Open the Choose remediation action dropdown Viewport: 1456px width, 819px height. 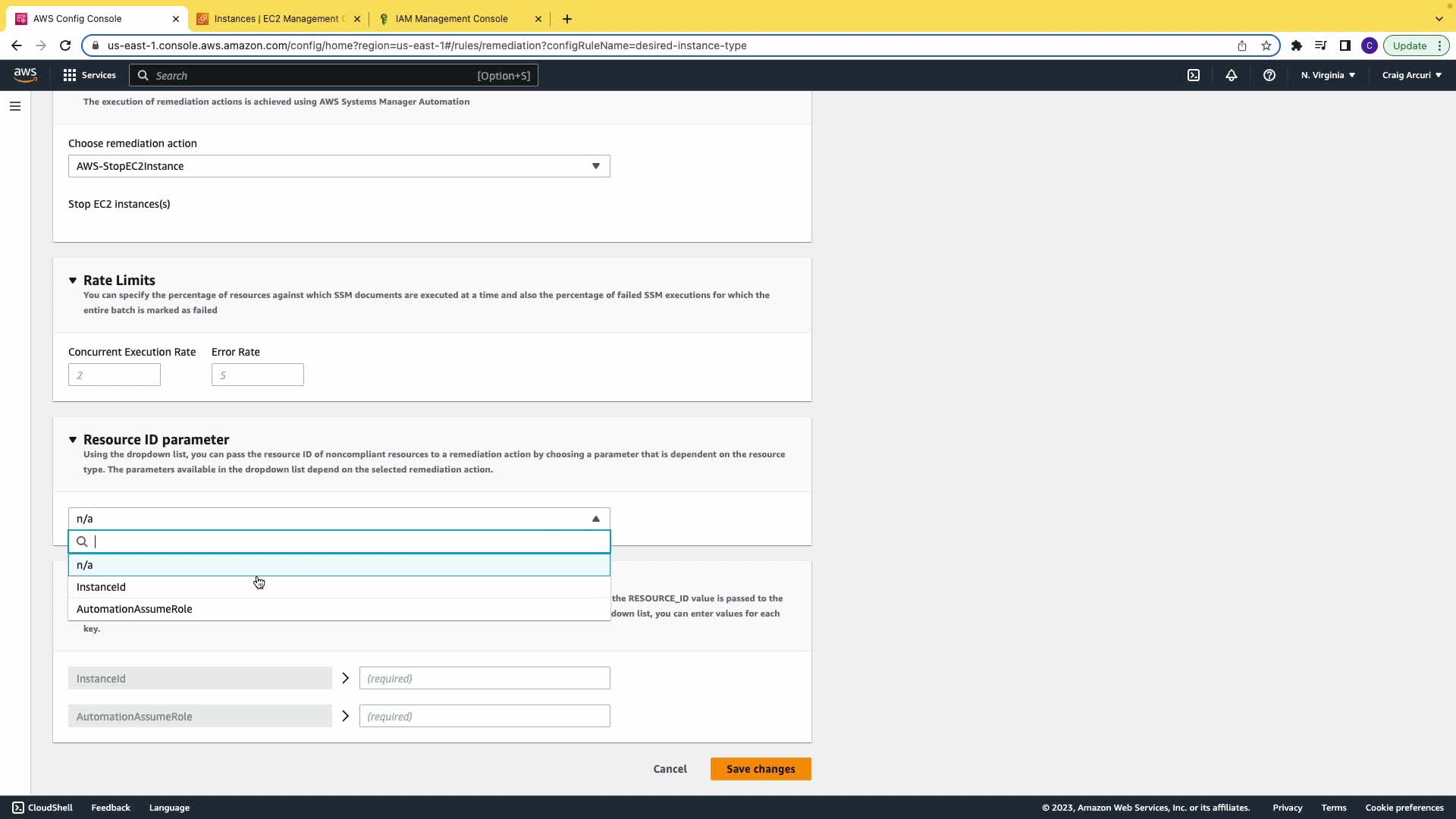coord(338,166)
